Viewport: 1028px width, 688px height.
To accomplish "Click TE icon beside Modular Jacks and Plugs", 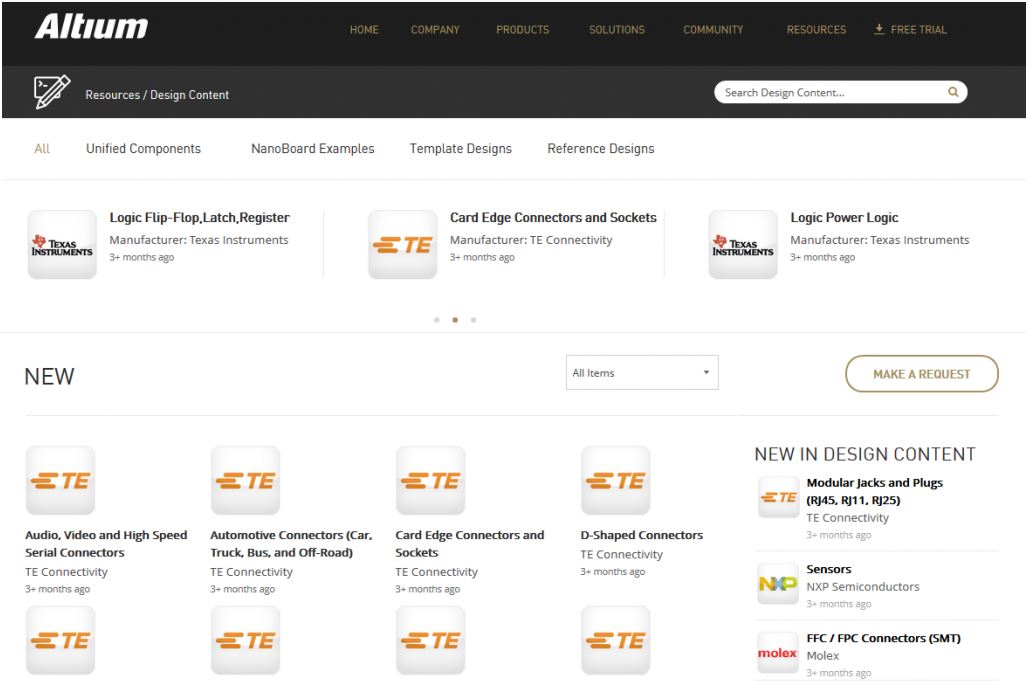I will (x=778, y=497).
